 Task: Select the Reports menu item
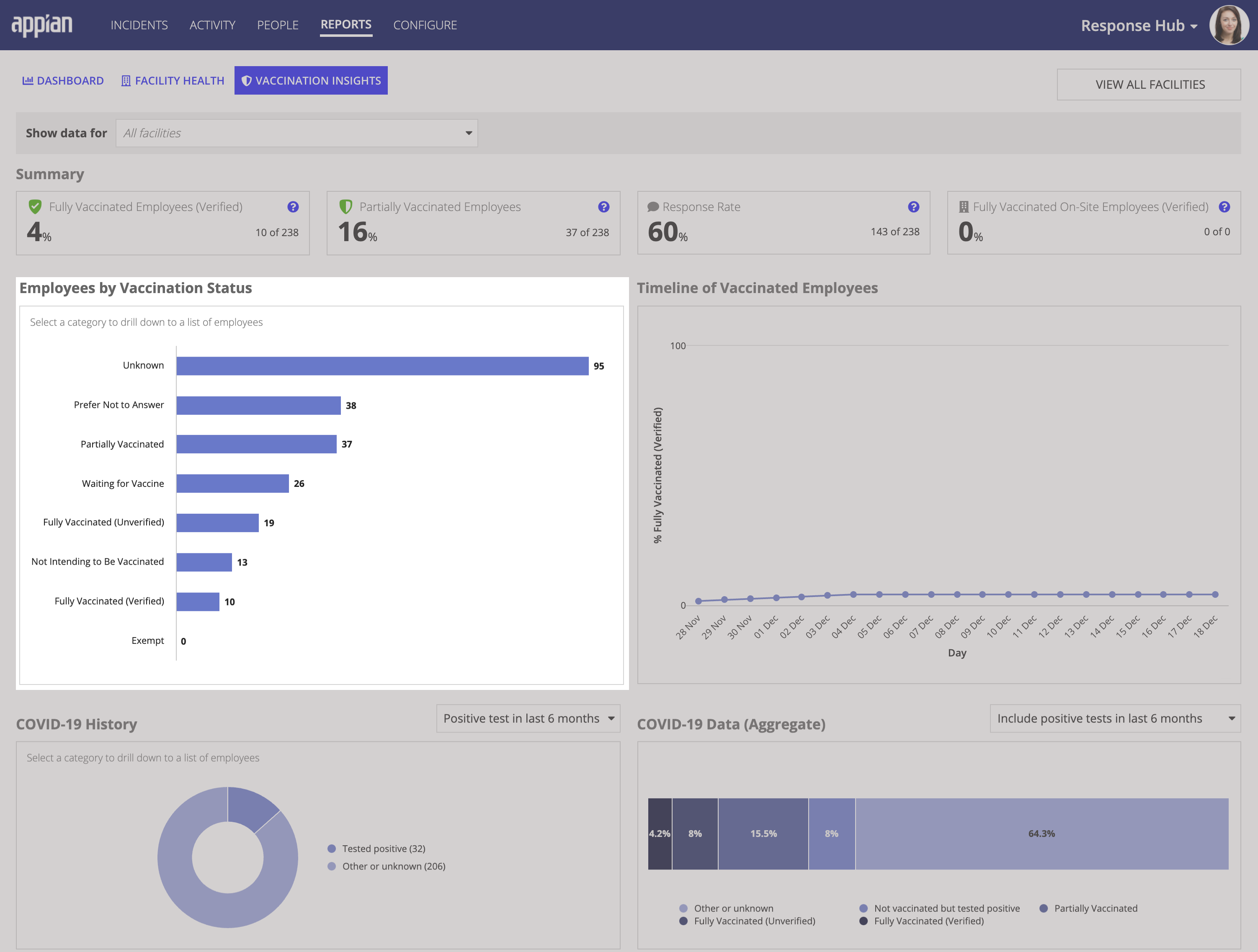pyautogui.click(x=346, y=25)
